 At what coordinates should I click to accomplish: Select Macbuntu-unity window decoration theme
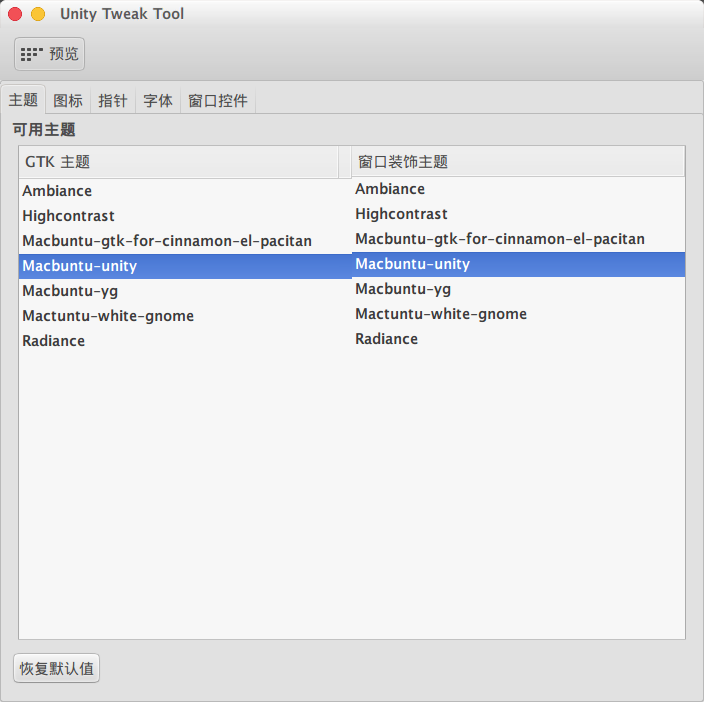(518, 264)
